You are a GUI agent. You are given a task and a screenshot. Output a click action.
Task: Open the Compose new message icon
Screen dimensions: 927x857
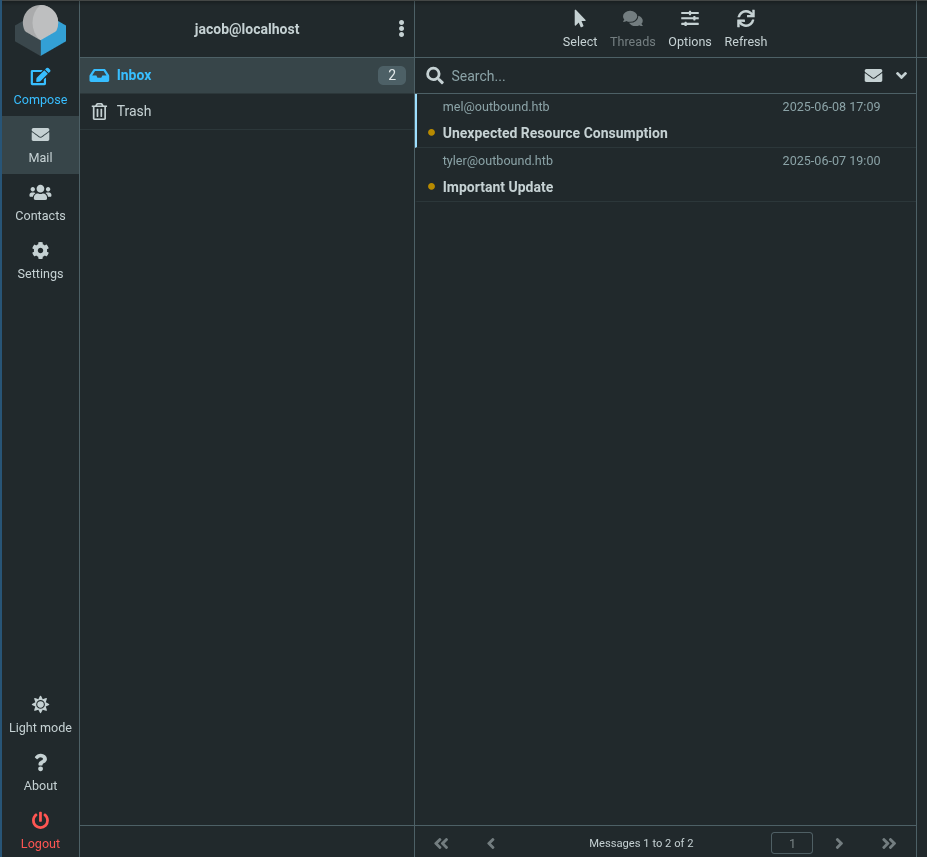click(40, 78)
